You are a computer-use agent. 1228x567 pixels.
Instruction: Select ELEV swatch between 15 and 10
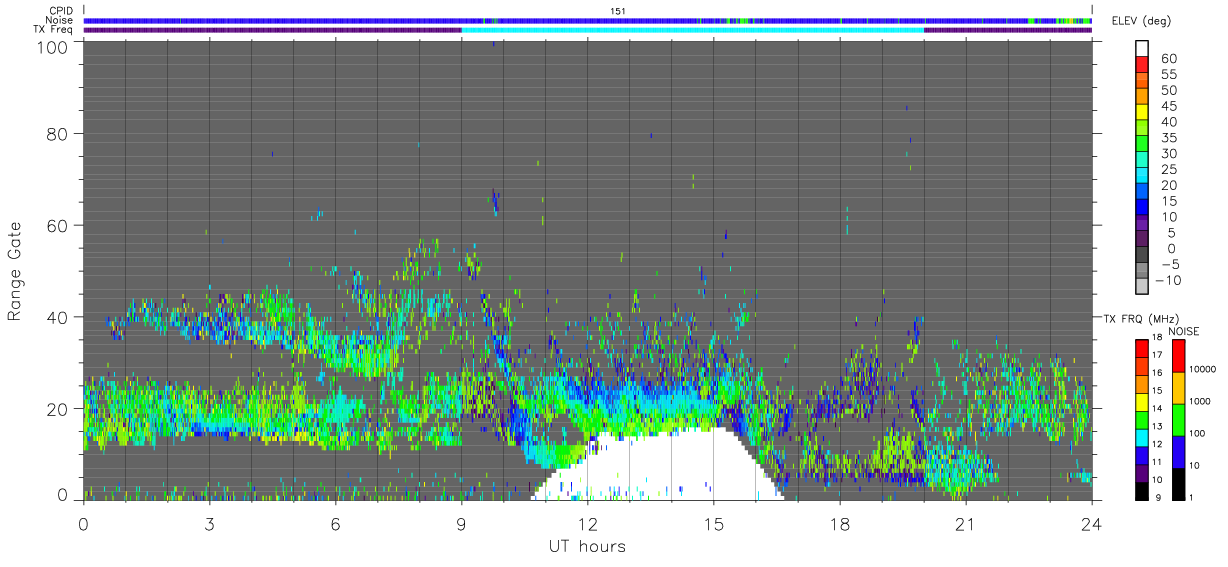pos(1142,207)
